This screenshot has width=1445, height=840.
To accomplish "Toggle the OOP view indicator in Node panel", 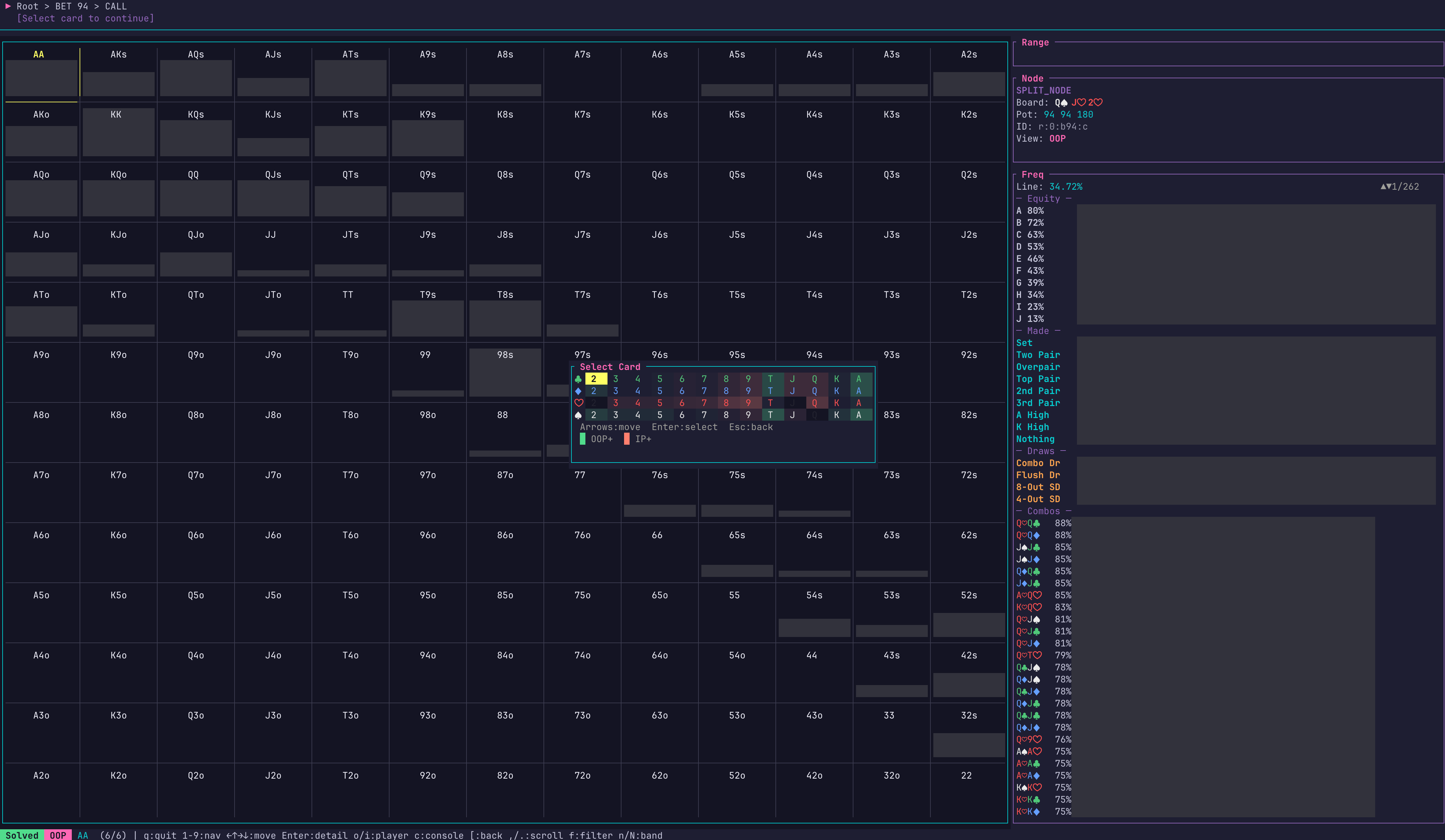I will click(x=1058, y=138).
